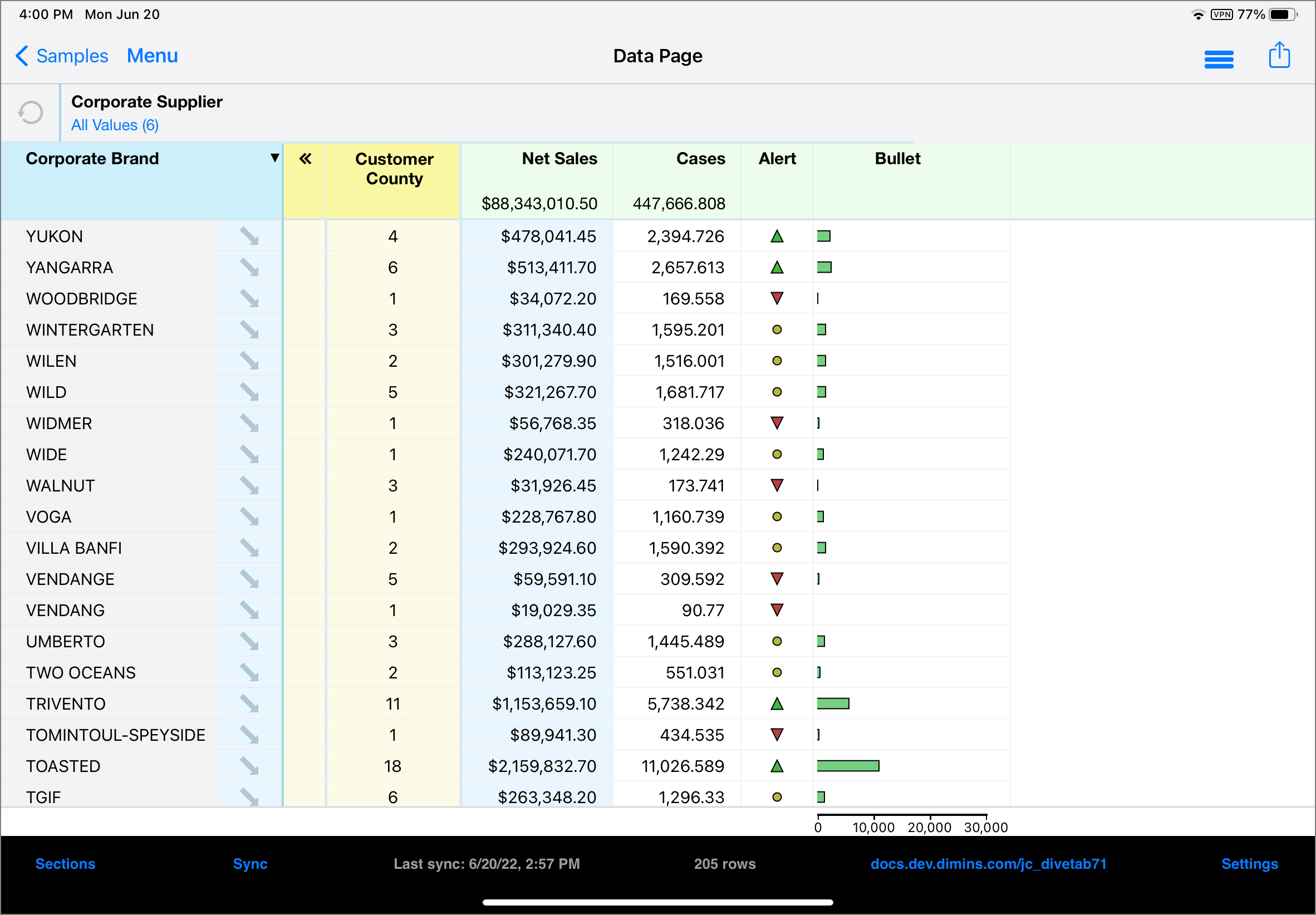The image size is (1316, 915).
Task: Tap the Wi-Fi icon in status bar
Action: point(1197,14)
